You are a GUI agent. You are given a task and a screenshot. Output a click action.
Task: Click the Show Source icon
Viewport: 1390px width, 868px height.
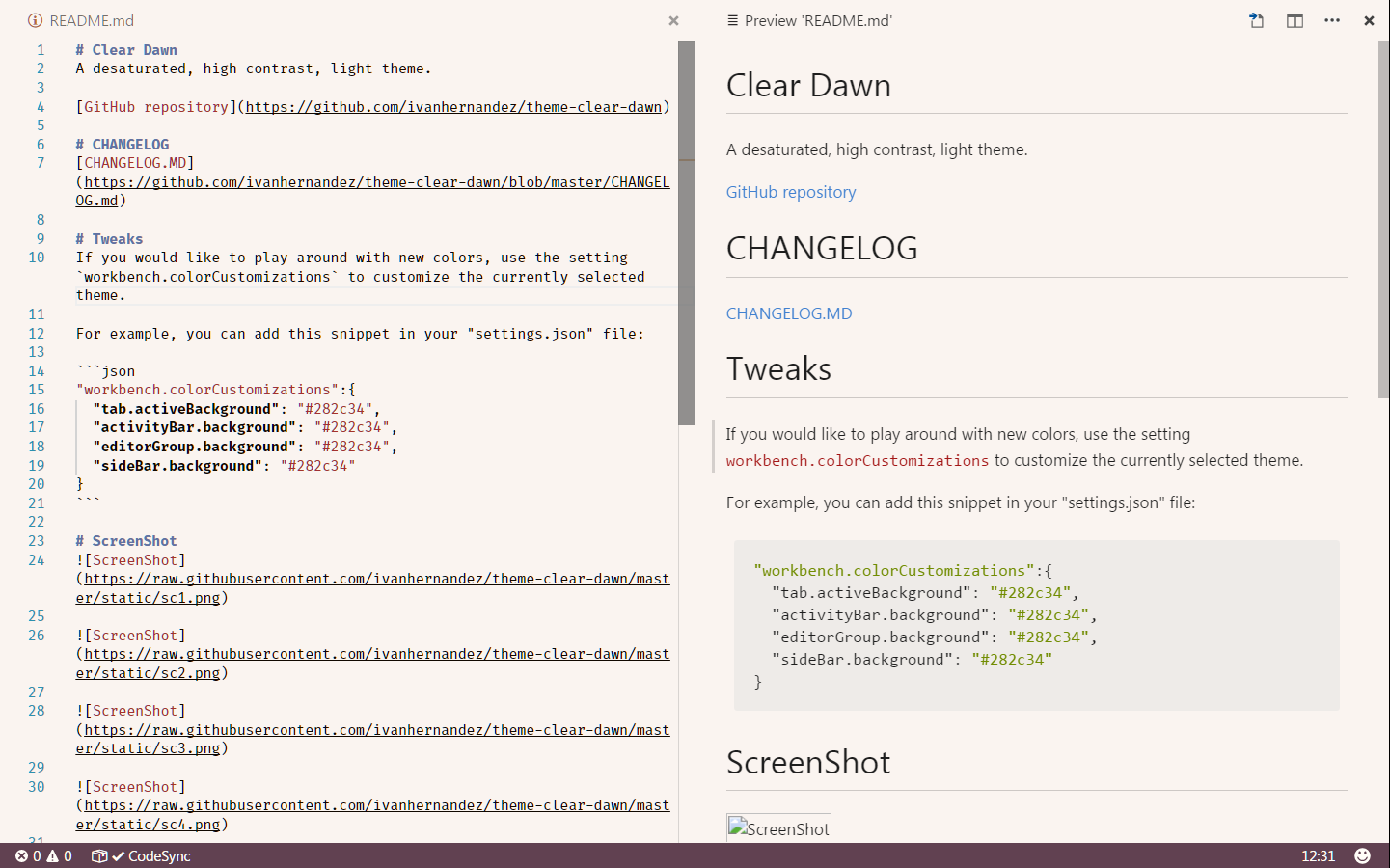[x=1256, y=20]
